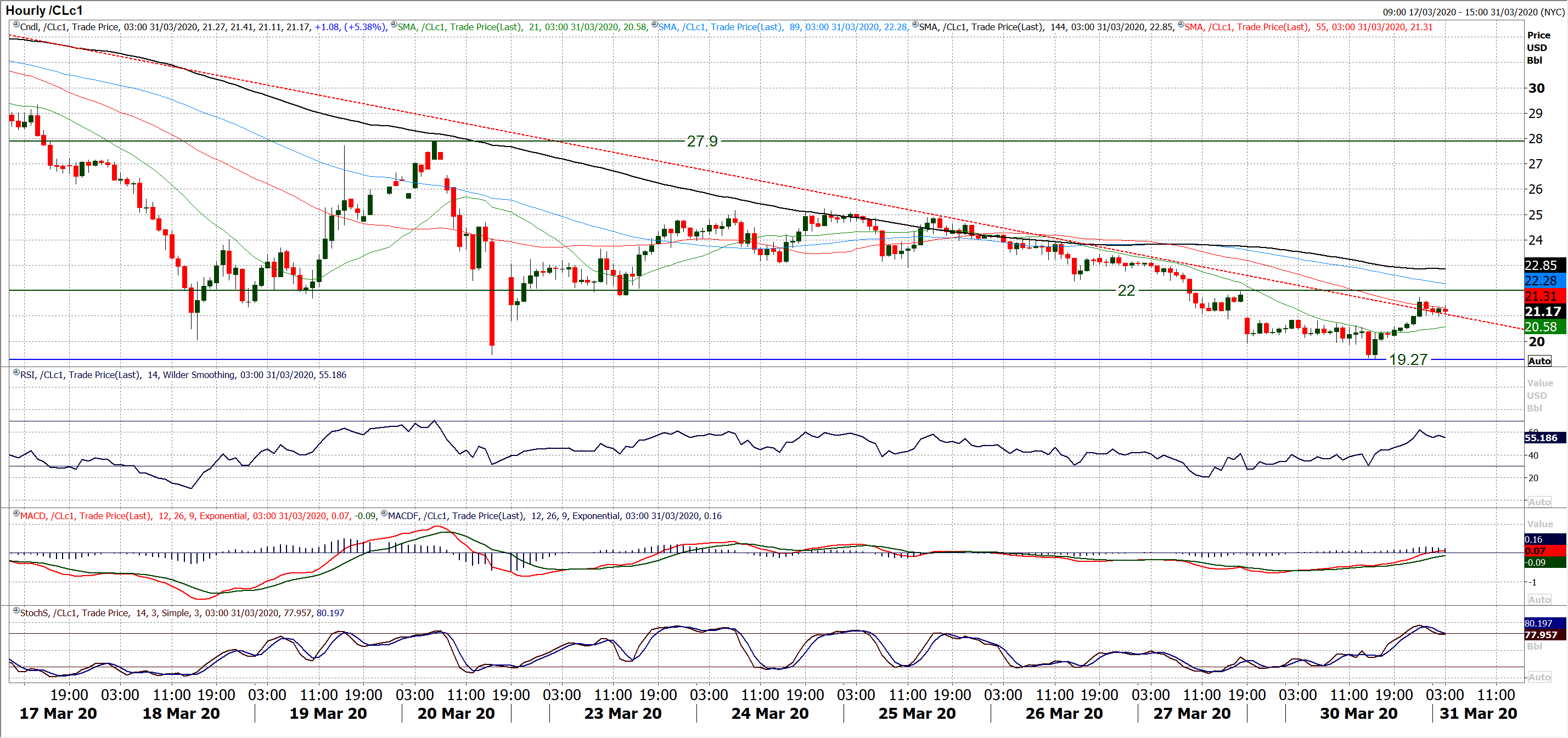The width and height of the screenshot is (1568, 738).
Task: Click the Auto button on the MACD scale
Action: (x=1539, y=599)
